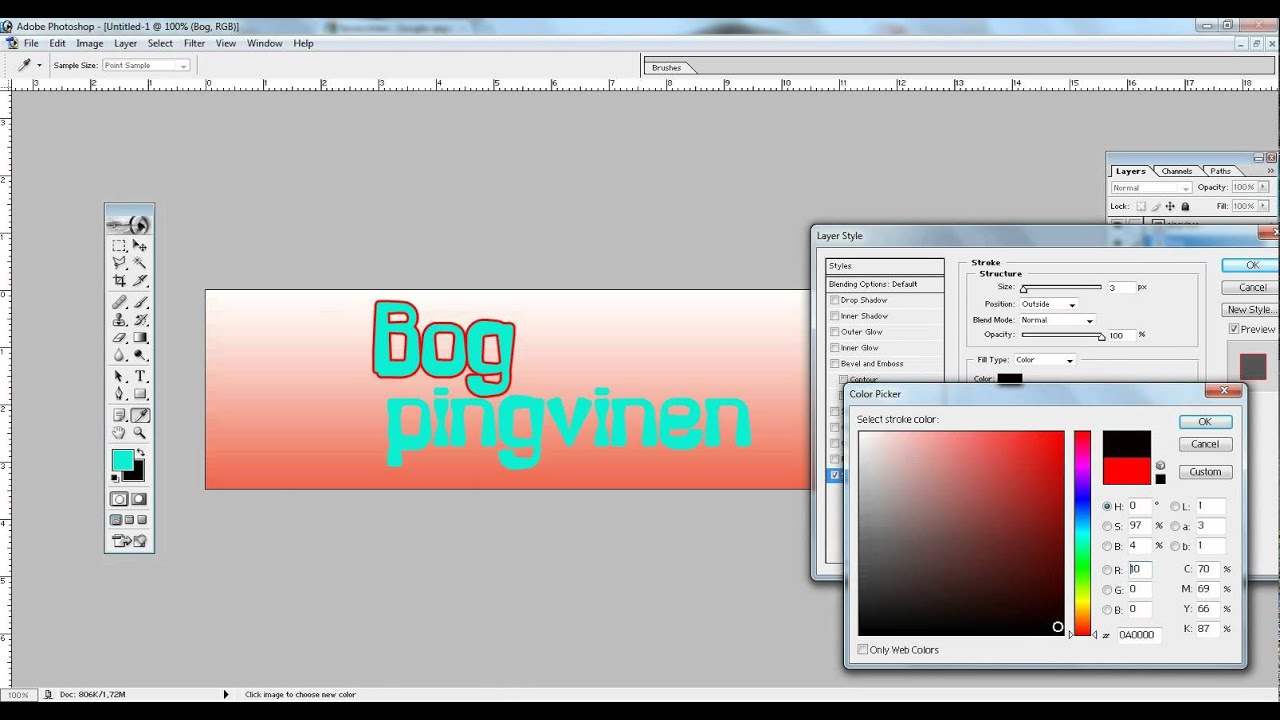Select the Zoom magnifier tool

point(140,433)
